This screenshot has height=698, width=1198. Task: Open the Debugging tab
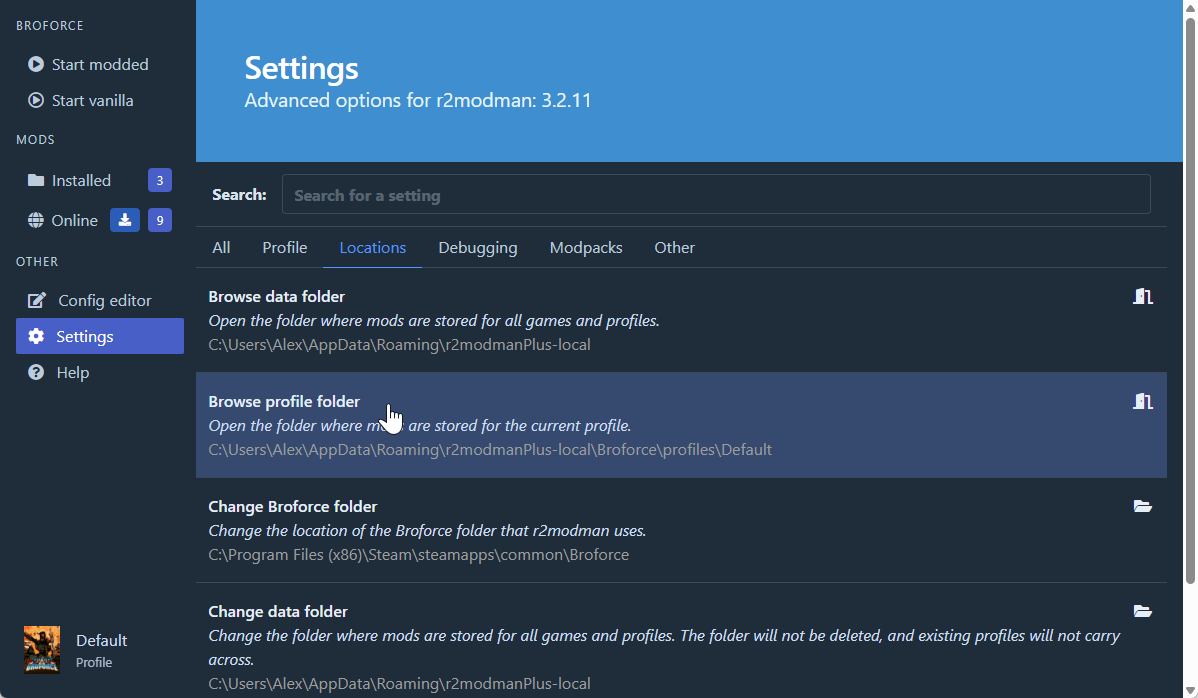(x=478, y=247)
